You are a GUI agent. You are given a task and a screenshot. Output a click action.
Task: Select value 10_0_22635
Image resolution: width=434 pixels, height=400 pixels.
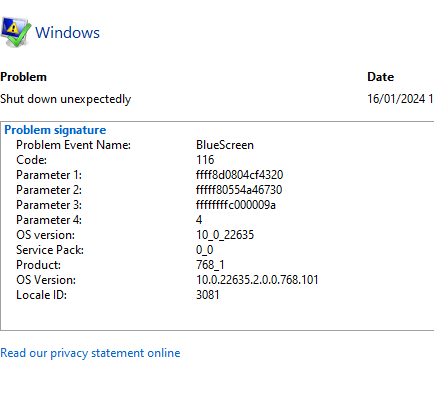pyautogui.click(x=225, y=235)
